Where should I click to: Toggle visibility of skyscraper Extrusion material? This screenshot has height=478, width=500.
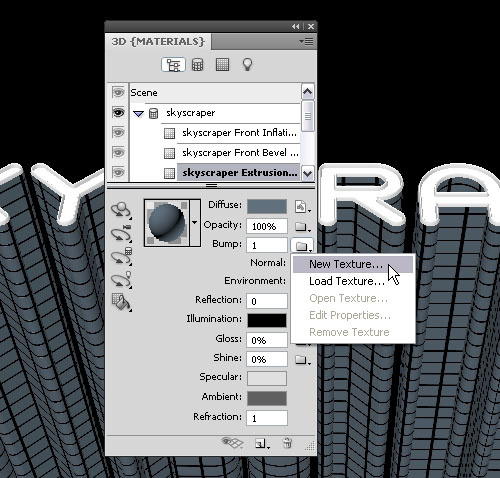pyautogui.click(x=118, y=173)
